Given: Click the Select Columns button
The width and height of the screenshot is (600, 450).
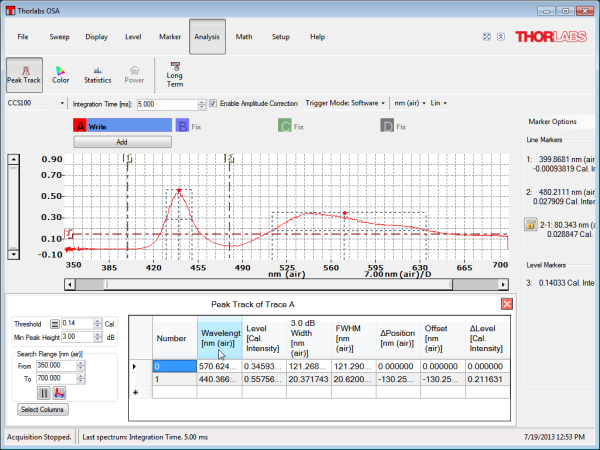Looking at the screenshot, I should pyautogui.click(x=42, y=410).
